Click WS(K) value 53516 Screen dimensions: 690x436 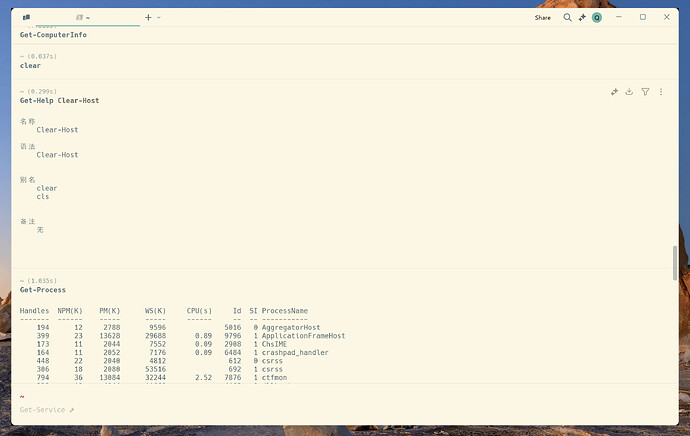point(155,369)
